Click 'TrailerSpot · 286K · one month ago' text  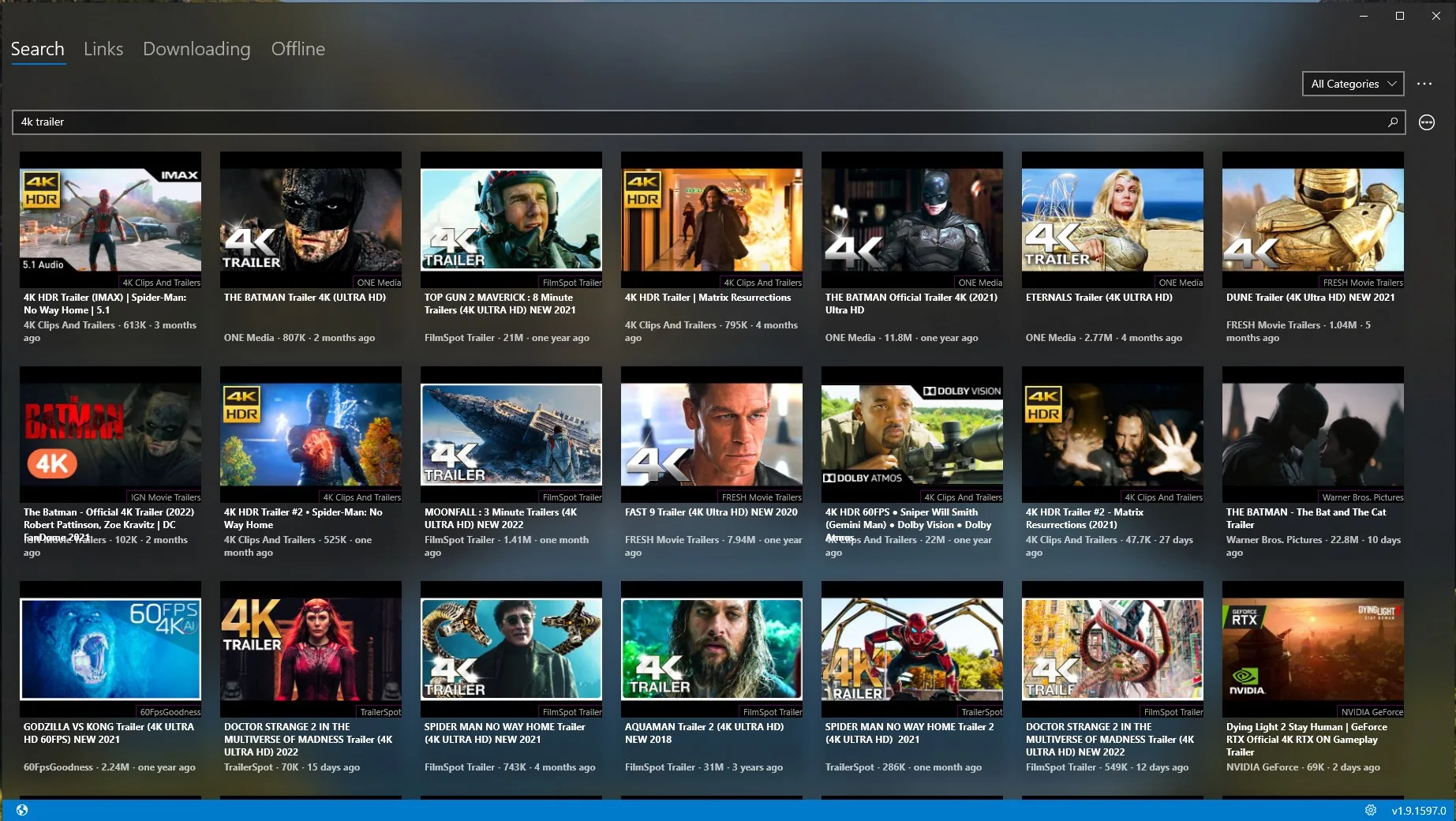(904, 767)
